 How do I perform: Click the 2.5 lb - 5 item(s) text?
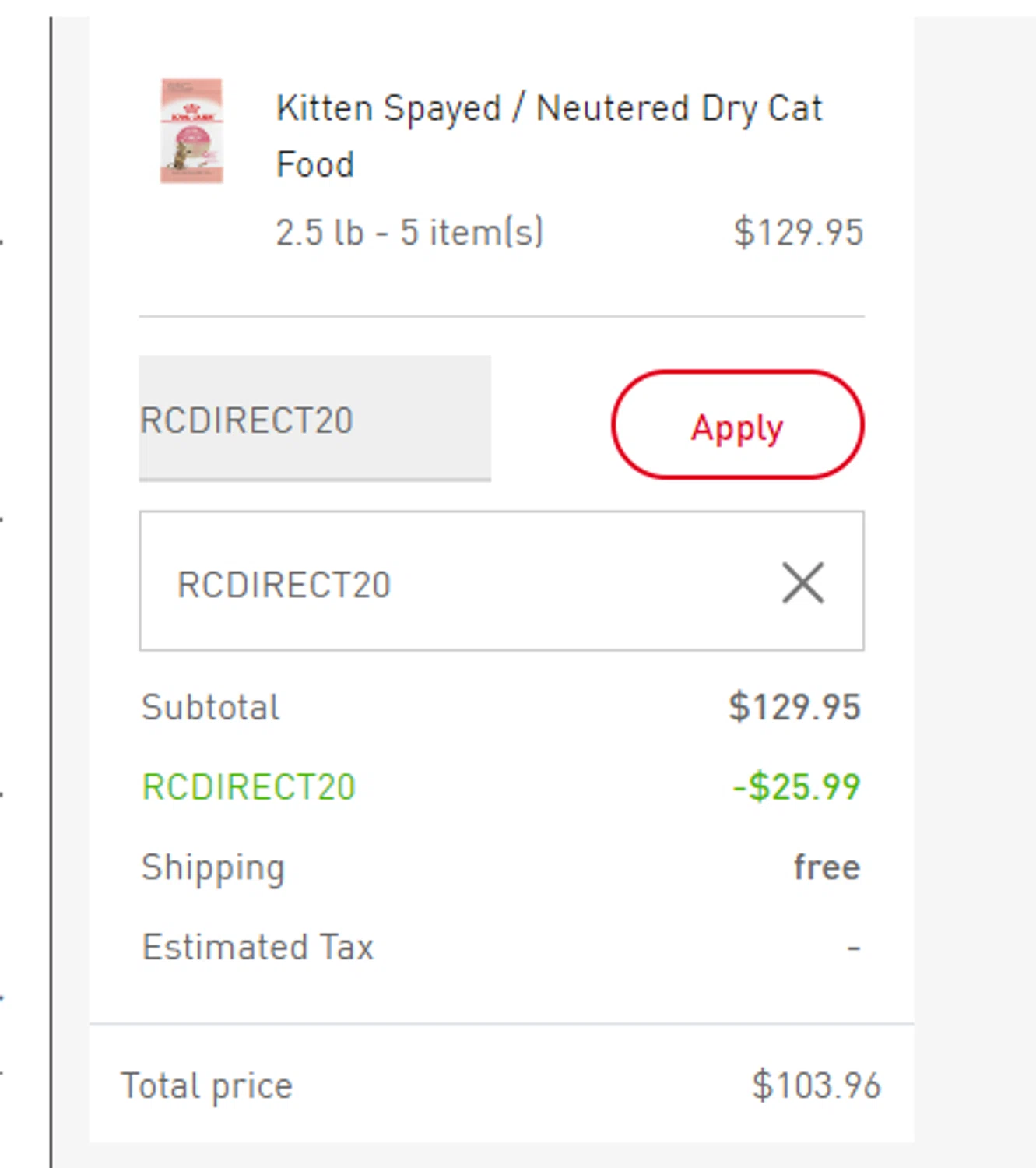[409, 232]
